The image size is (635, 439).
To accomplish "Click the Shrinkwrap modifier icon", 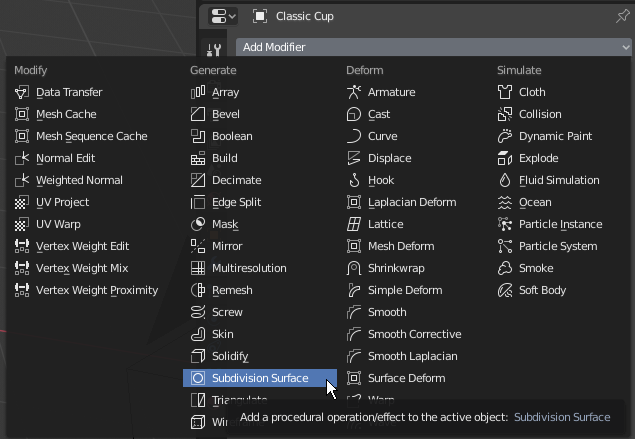I will coord(354,268).
